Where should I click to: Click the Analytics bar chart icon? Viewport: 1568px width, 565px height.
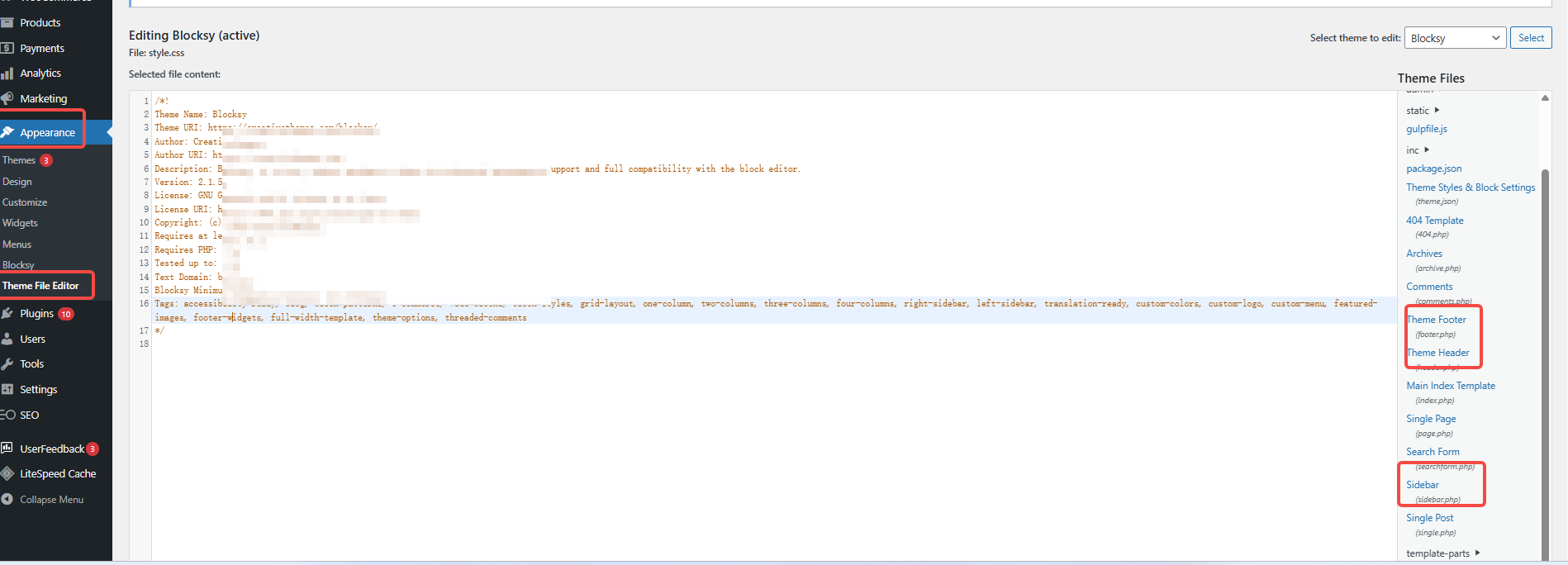click(x=7, y=74)
